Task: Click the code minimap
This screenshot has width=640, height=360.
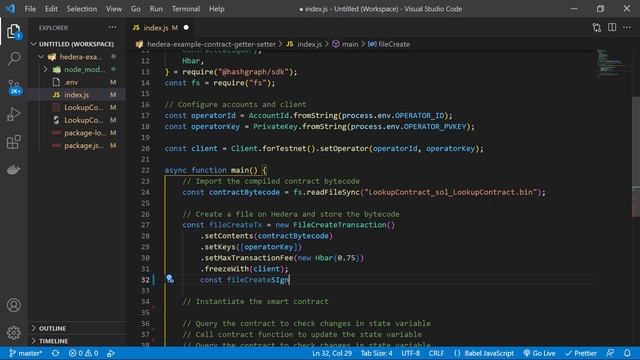Action: 613,63
